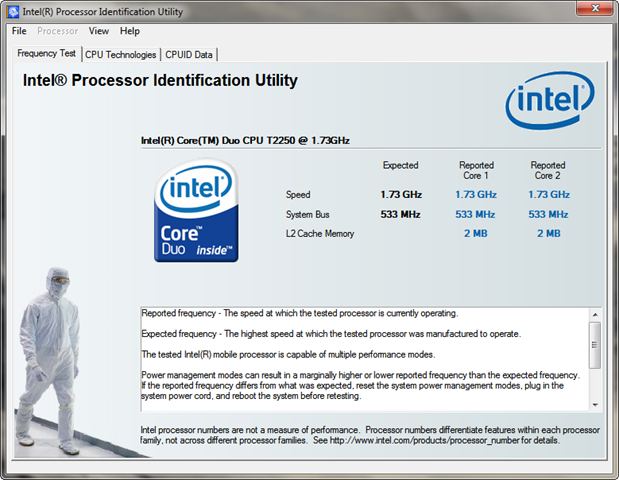This screenshot has width=619, height=480.
Task: Click the large blue Intel logo
Action: [550, 100]
